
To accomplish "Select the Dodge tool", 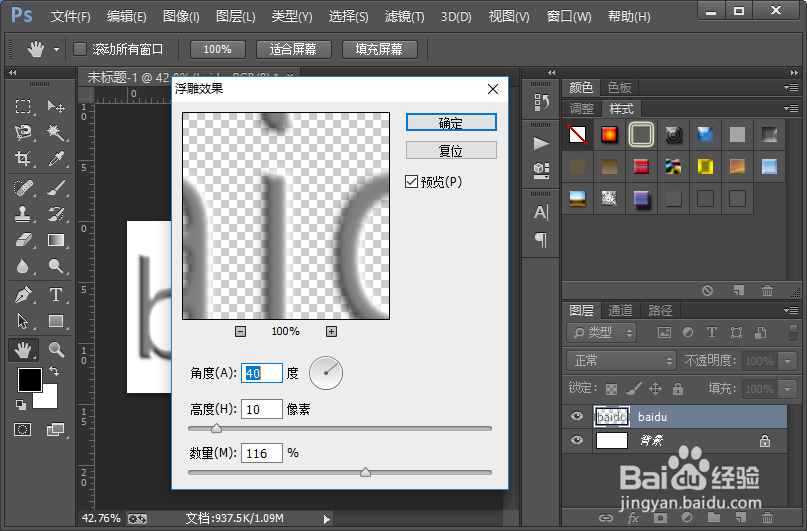I will (x=56, y=266).
